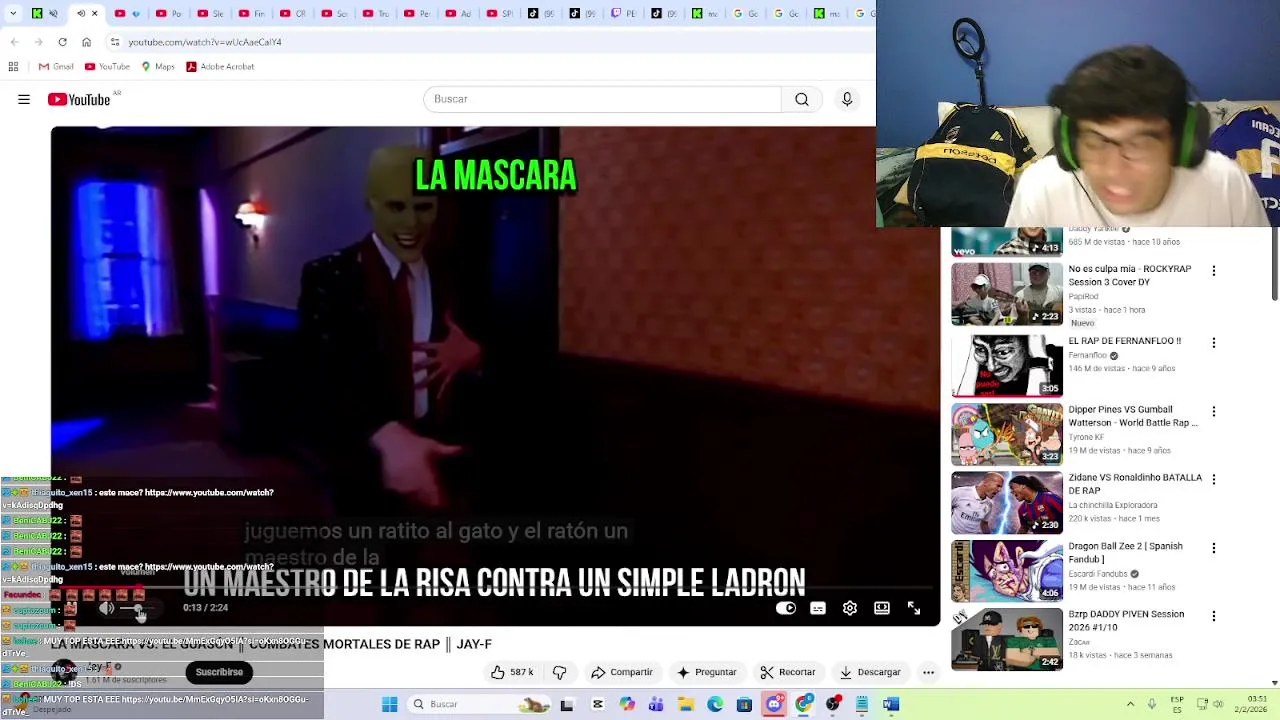This screenshot has height=720, width=1280.
Task: Open options menu for No es culpa mia video
Action: (x=1214, y=270)
